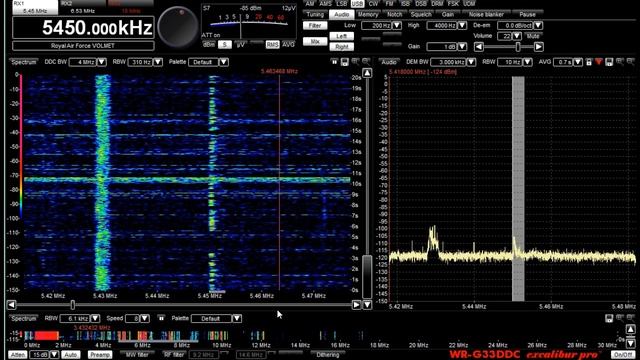The height and width of the screenshot is (360, 640).
Task: Click the main tuning knob
Action: pyautogui.click(x=178, y=27)
